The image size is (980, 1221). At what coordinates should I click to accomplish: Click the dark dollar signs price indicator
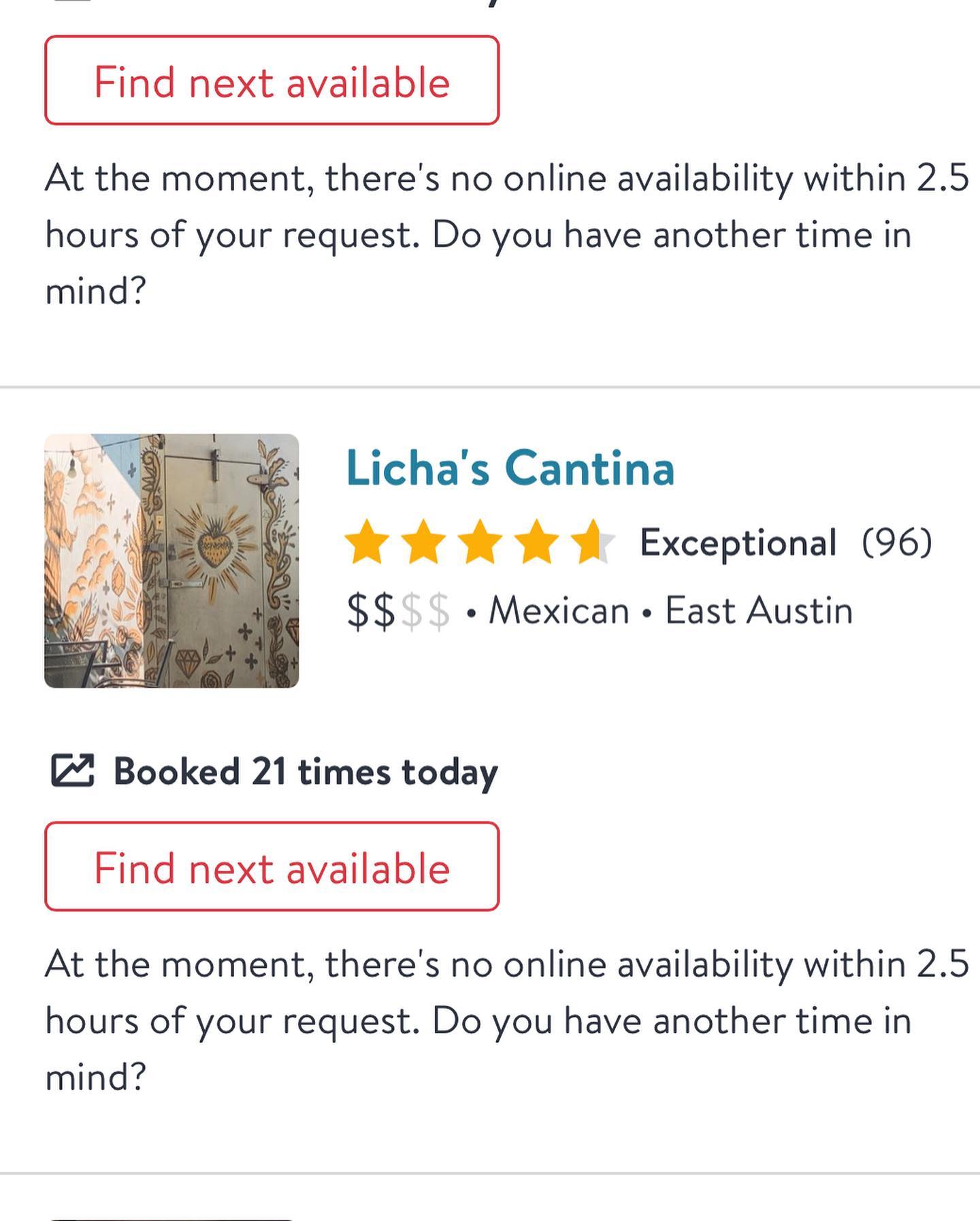pyautogui.click(x=371, y=610)
